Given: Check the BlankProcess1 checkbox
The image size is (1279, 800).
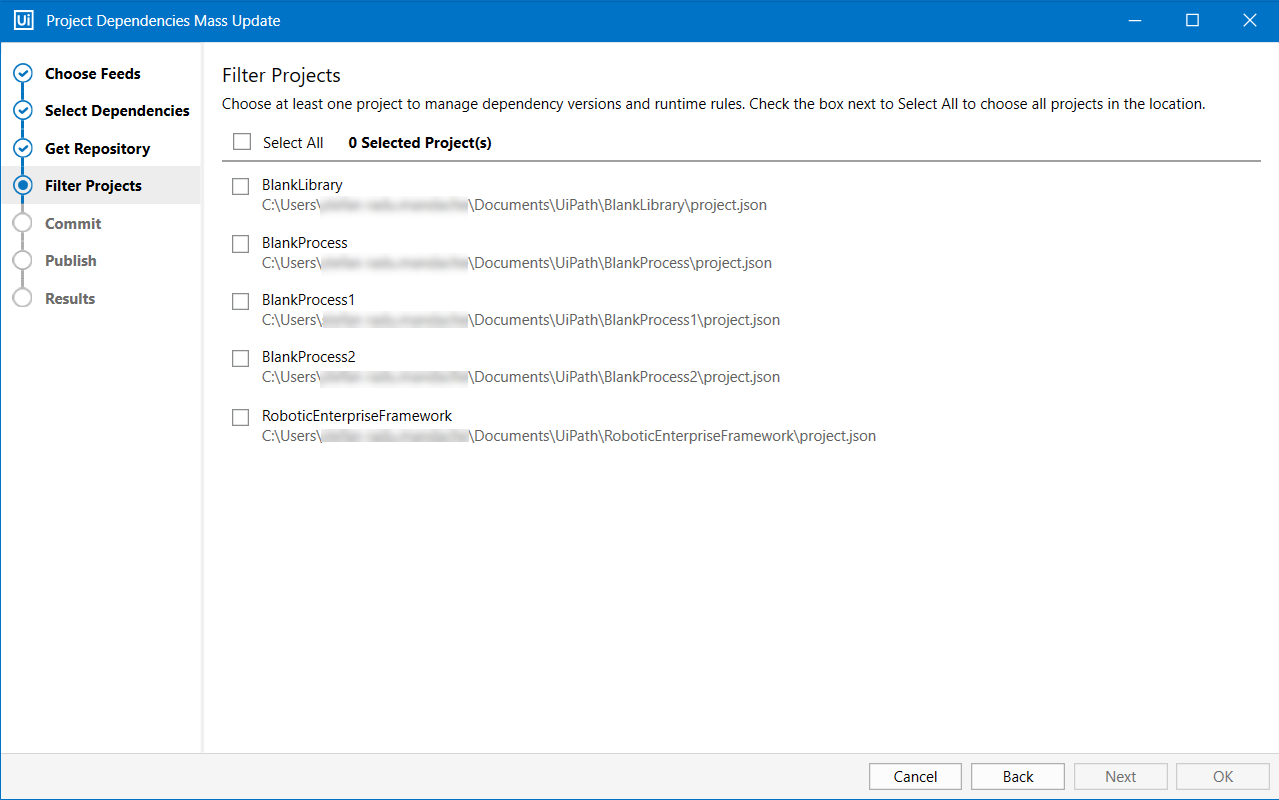Looking at the screenshot, I should click(240, 301).
